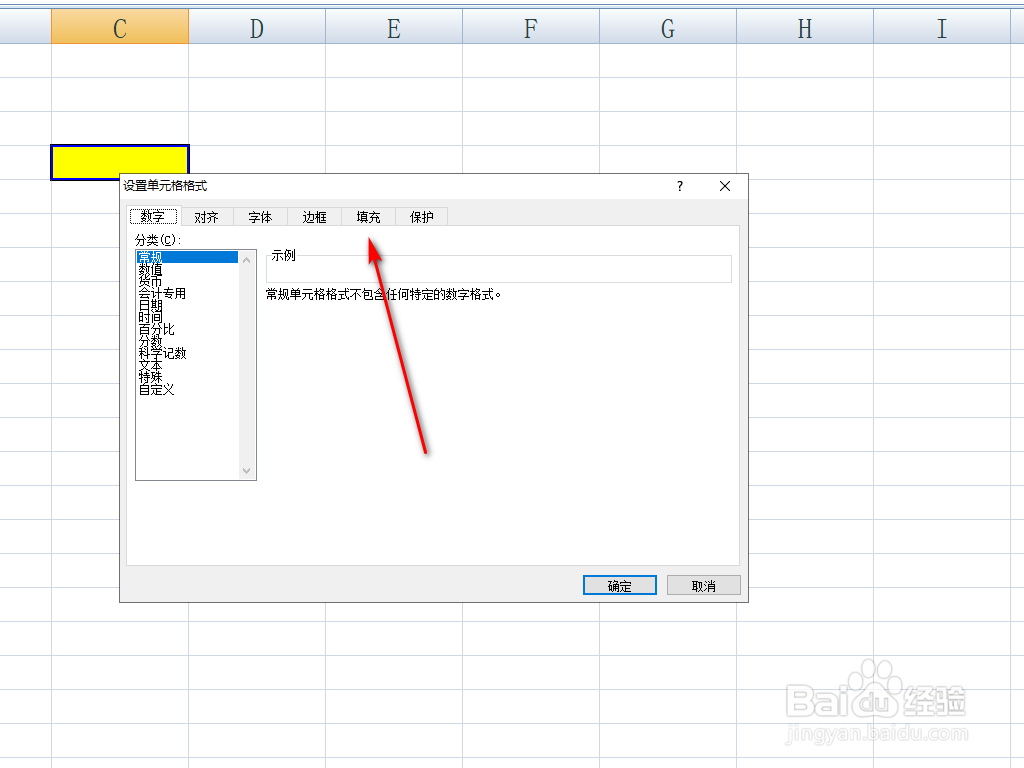Select column C header
Viewport: 1024px width, 768px height.
[120, 28]
